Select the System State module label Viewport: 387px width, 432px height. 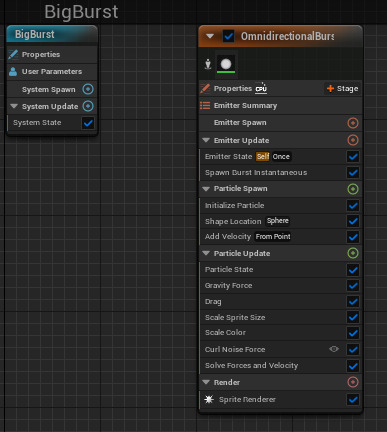37,123
